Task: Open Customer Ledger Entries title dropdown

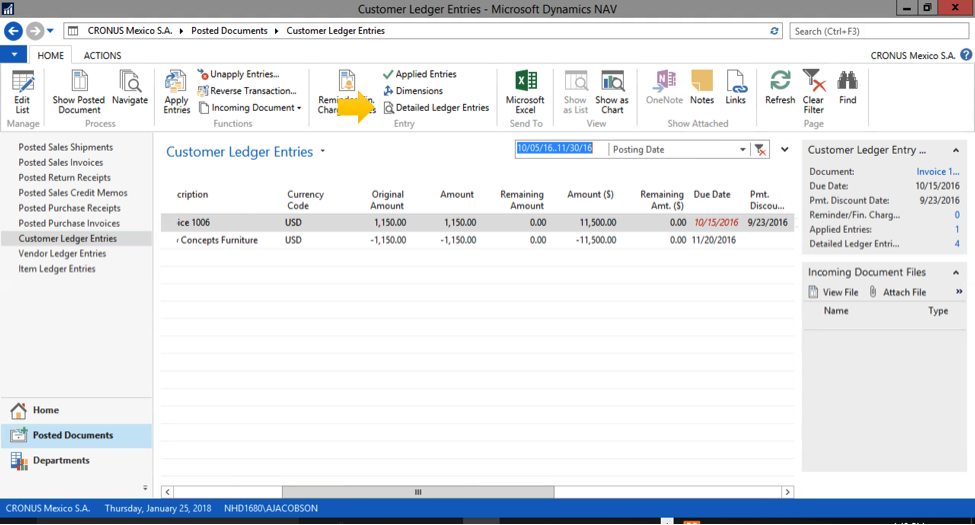Action: tap(323, 151)
